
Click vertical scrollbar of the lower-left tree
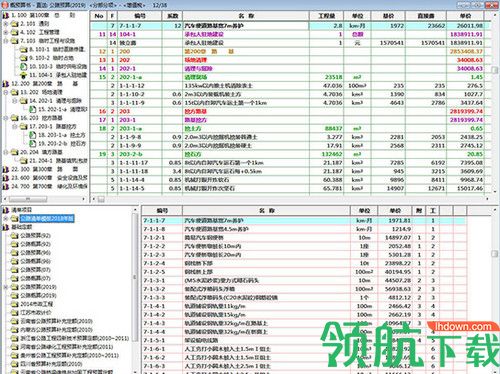[135, 290]
